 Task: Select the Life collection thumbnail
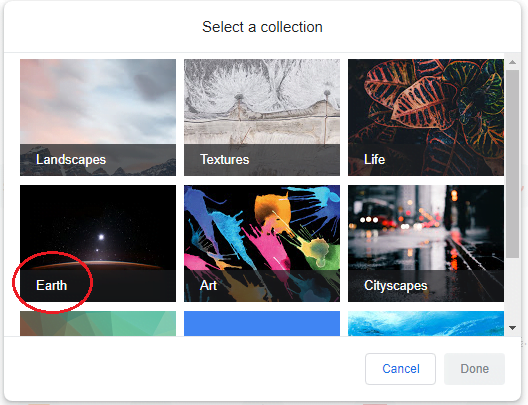[x=426, y=117]
